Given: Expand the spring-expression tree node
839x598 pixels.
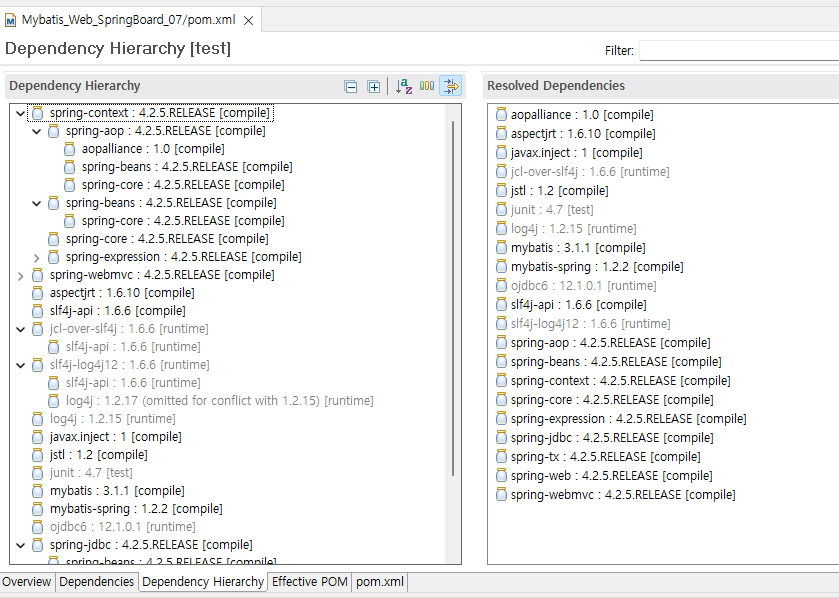Looking at the screenshot, I should pyautogui.click(x=36, y=257).
